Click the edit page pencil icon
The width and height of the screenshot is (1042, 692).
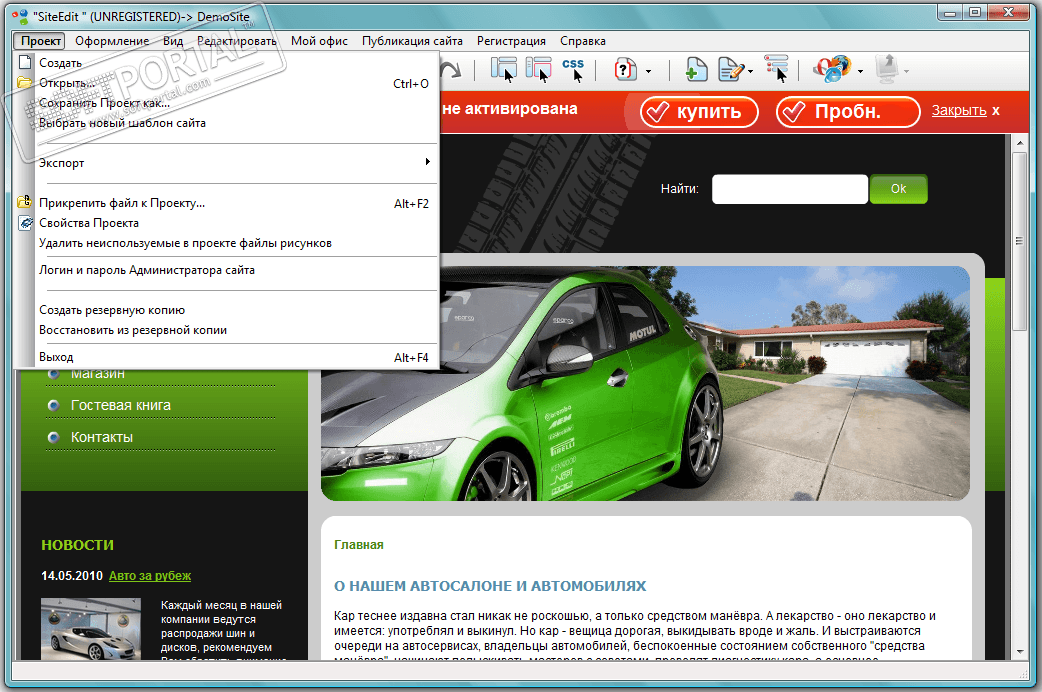(x=731, y=69)
